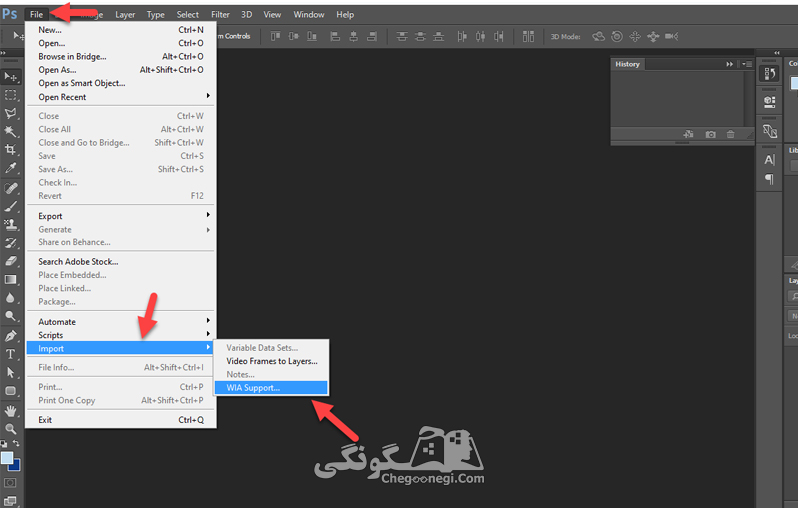Choose Search Adobe Stock...
Viewport: 798px width, 508px height.
pos(121,262)
